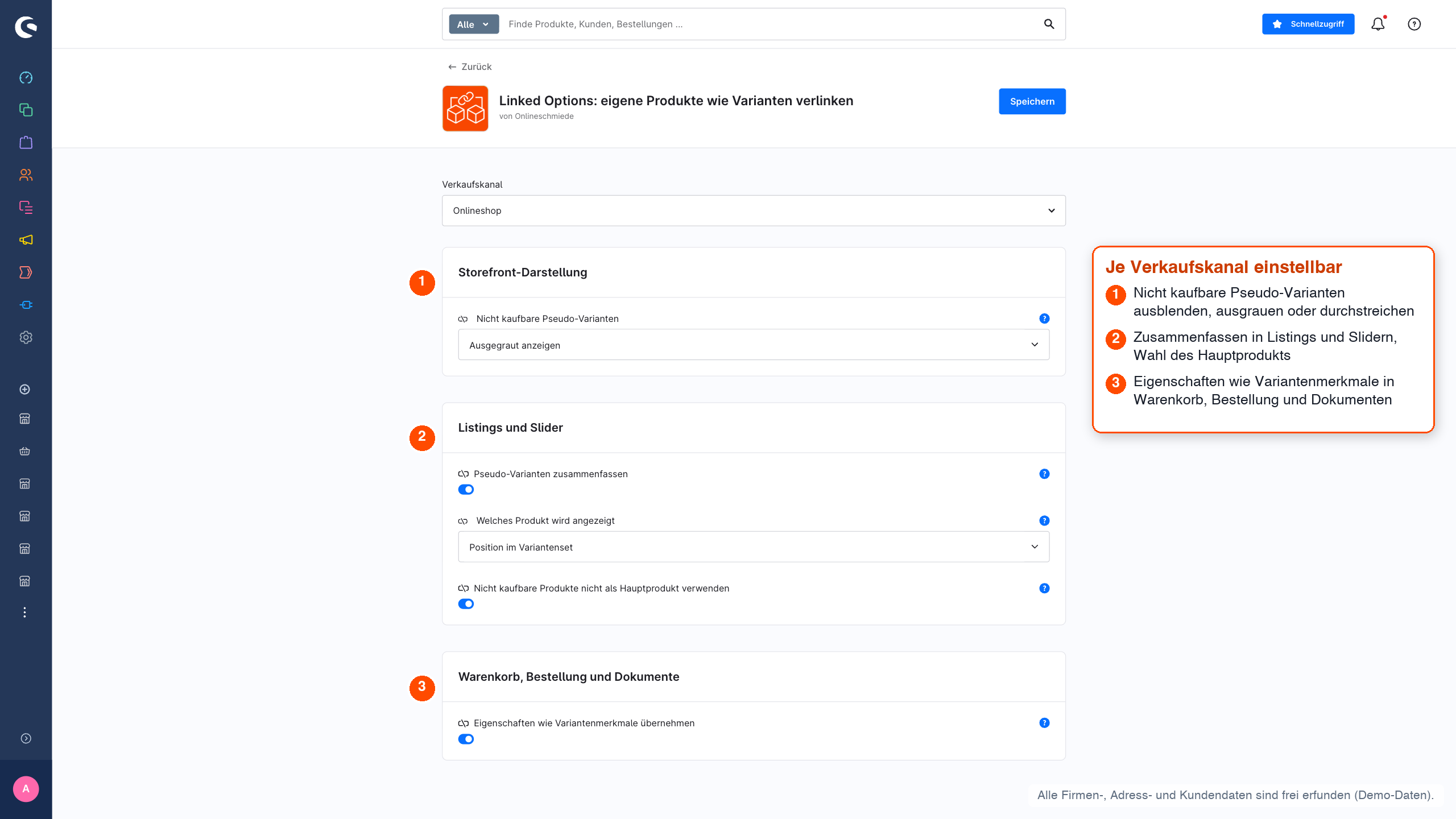1456x819 pixels.
Task: Open notifications with the bell icon
Action: click(x=1378, y=24)
